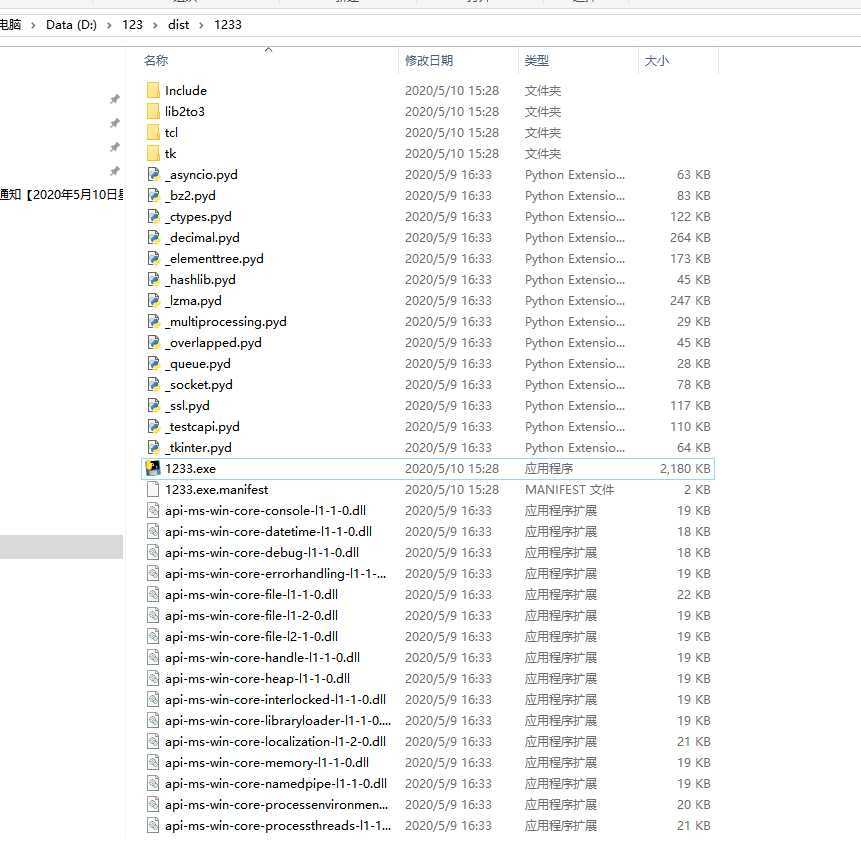Select api-ms-win-core-memory-l1-1-0.dll file name
Viewport: 861px width, 856px height.
pyautogui.click(x=267, y=763)
